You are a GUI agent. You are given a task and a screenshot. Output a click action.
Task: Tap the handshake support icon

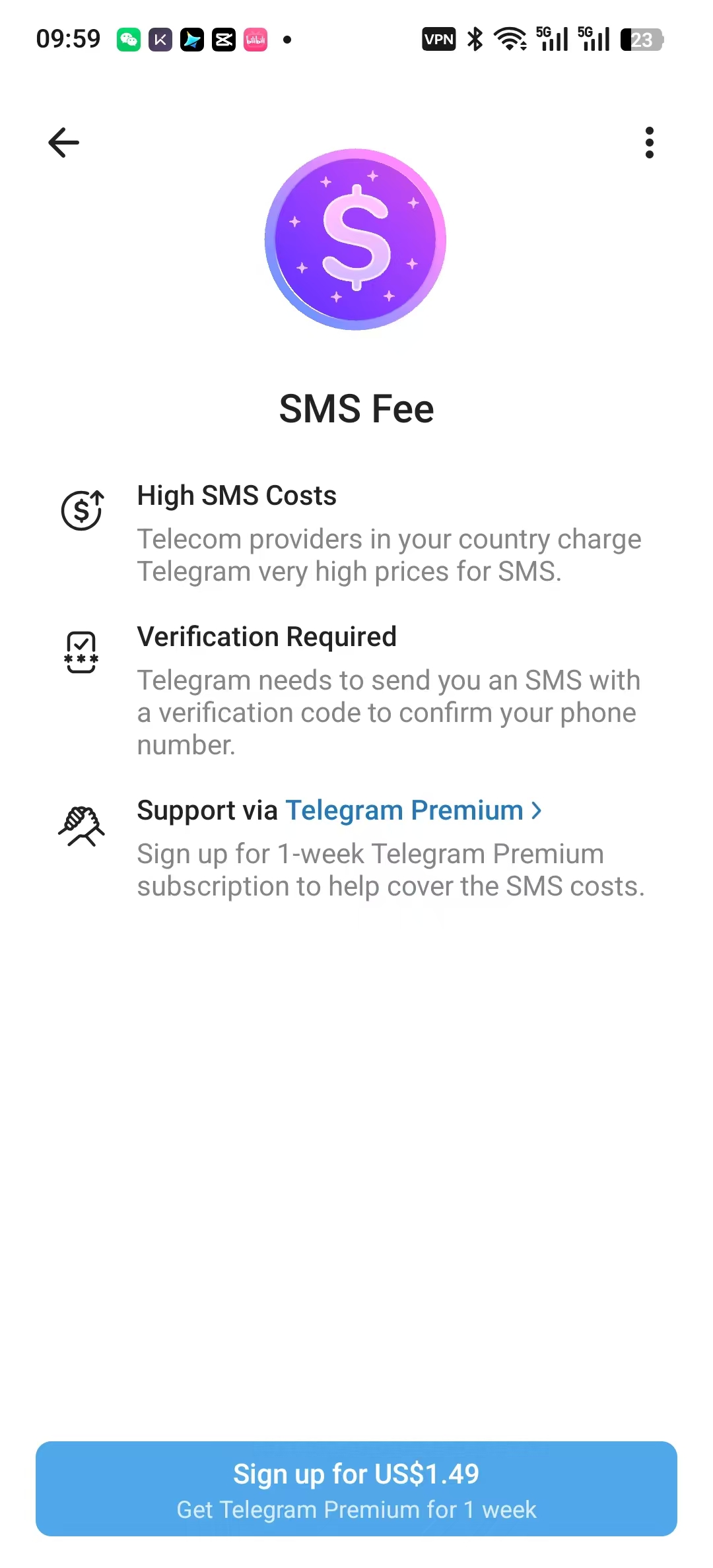coord(81,826)
